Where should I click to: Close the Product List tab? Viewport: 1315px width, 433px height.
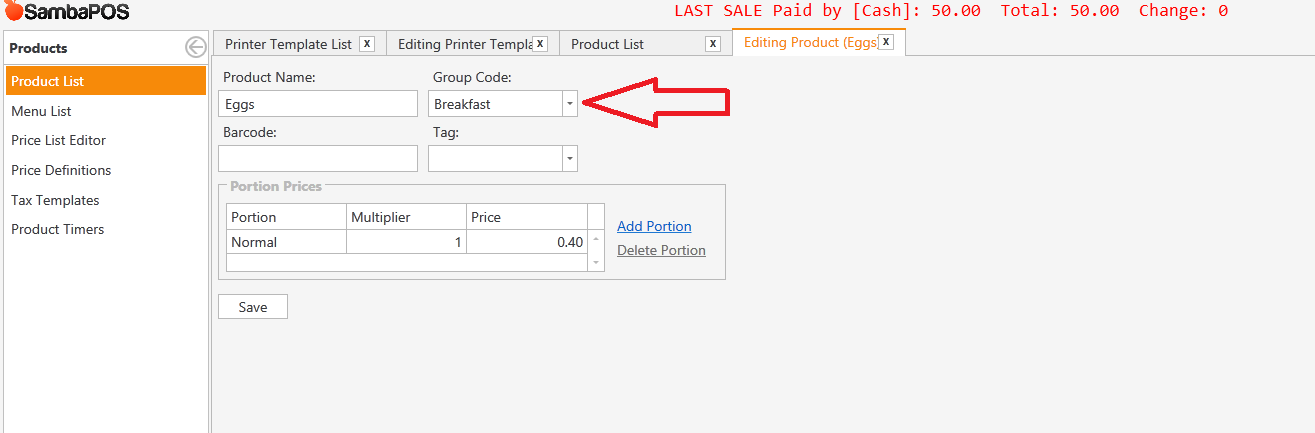[x=712, y=43]
